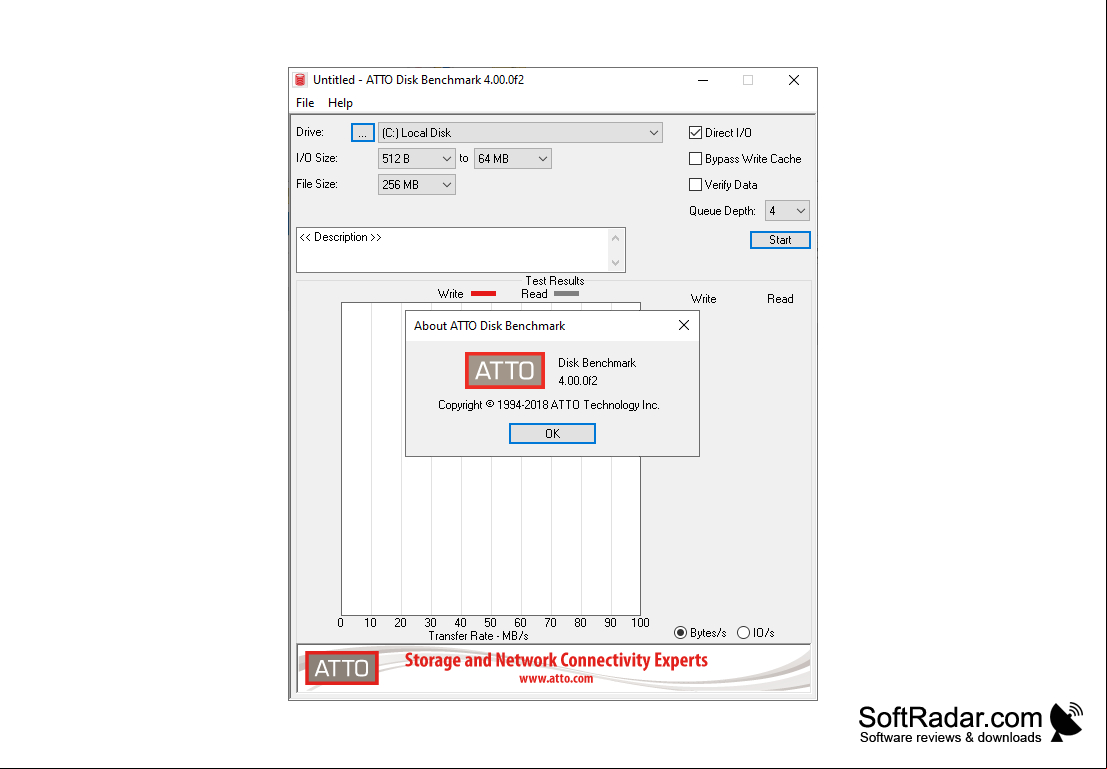Click the version 4.00.0f2 text in About dialog
The width and height of the screenshot is (1107, 769).
(x=578, y=381)
